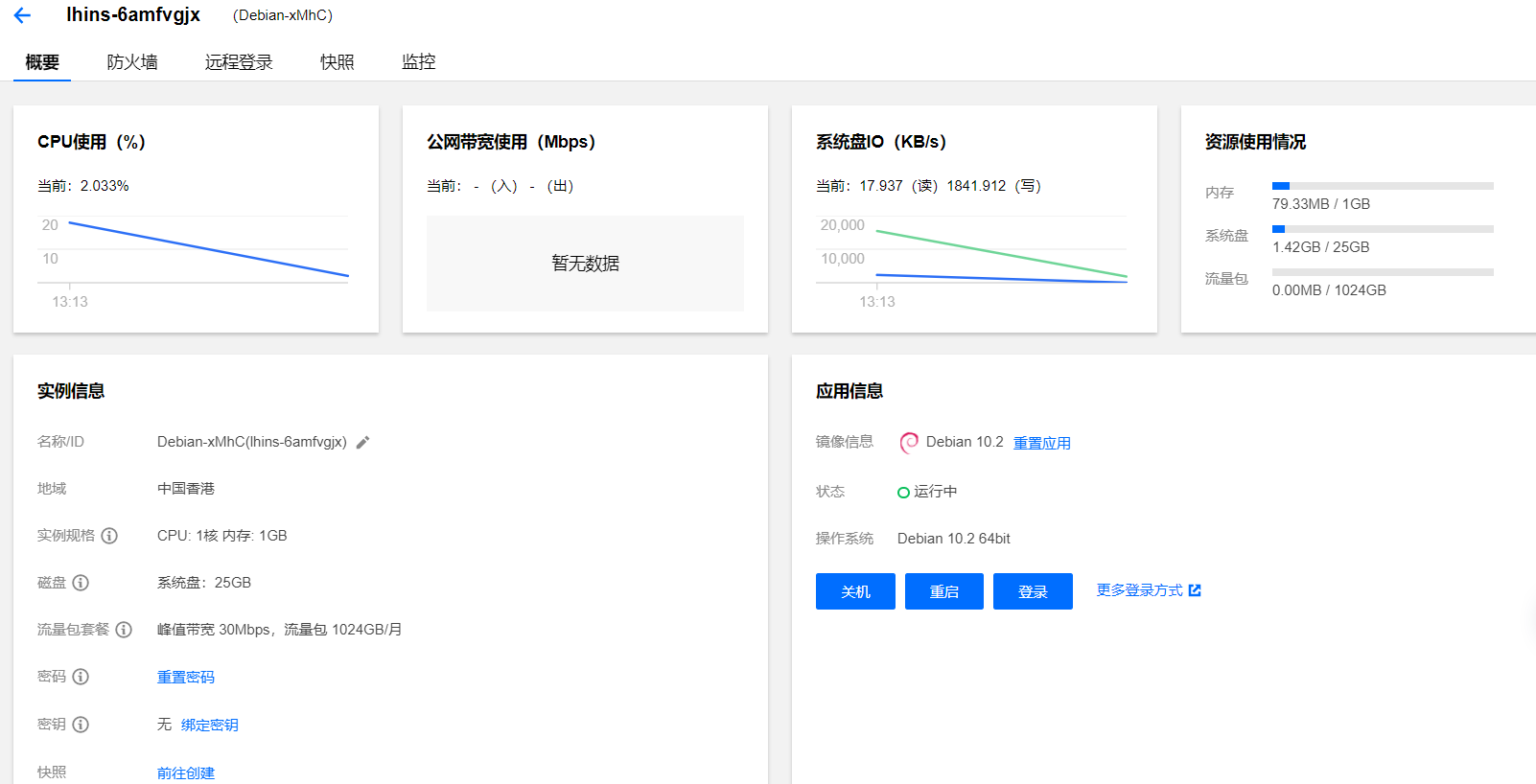
Task: Click the 暂无数据 bandwidth placeholder
Action: pyautogui.click(x=585, y=264)
